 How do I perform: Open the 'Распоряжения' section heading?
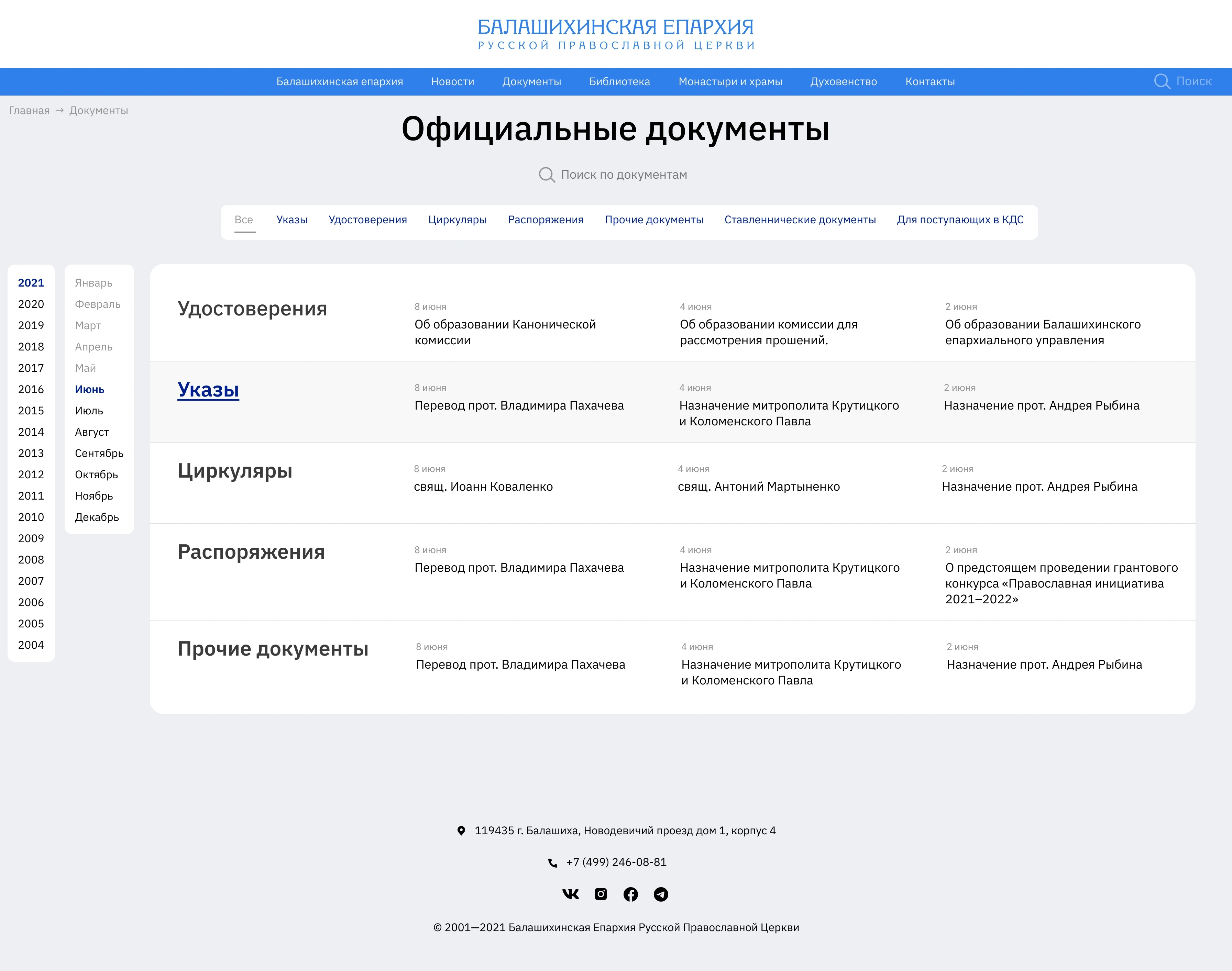[x=251, y=552]
